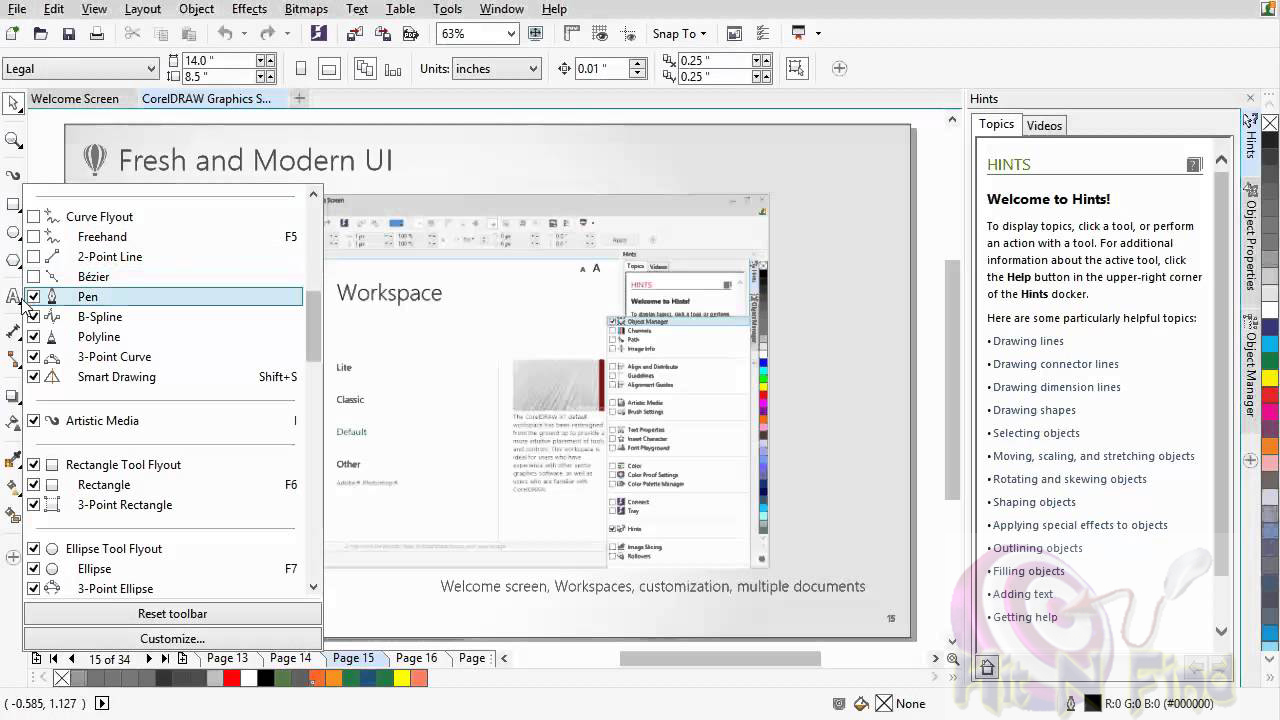Open the paper size dropdown showing Legal
1280x720 pixels.
[x=152, y=69]
